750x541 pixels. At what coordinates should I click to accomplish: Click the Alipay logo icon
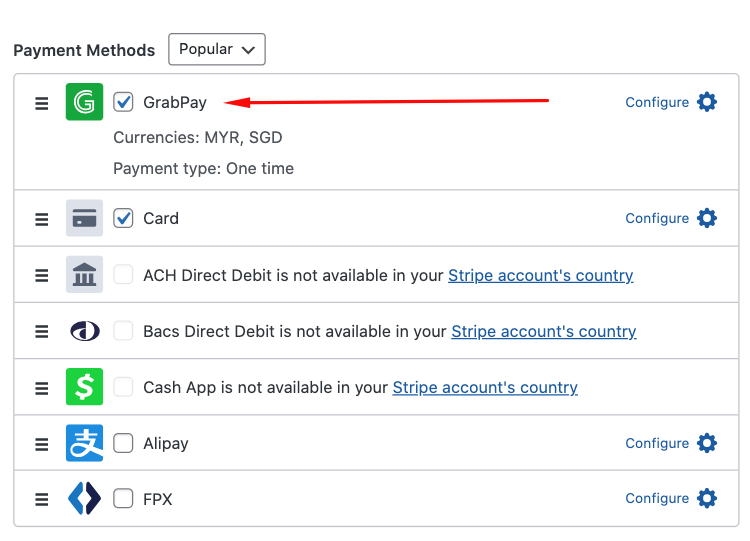(84, 443)
